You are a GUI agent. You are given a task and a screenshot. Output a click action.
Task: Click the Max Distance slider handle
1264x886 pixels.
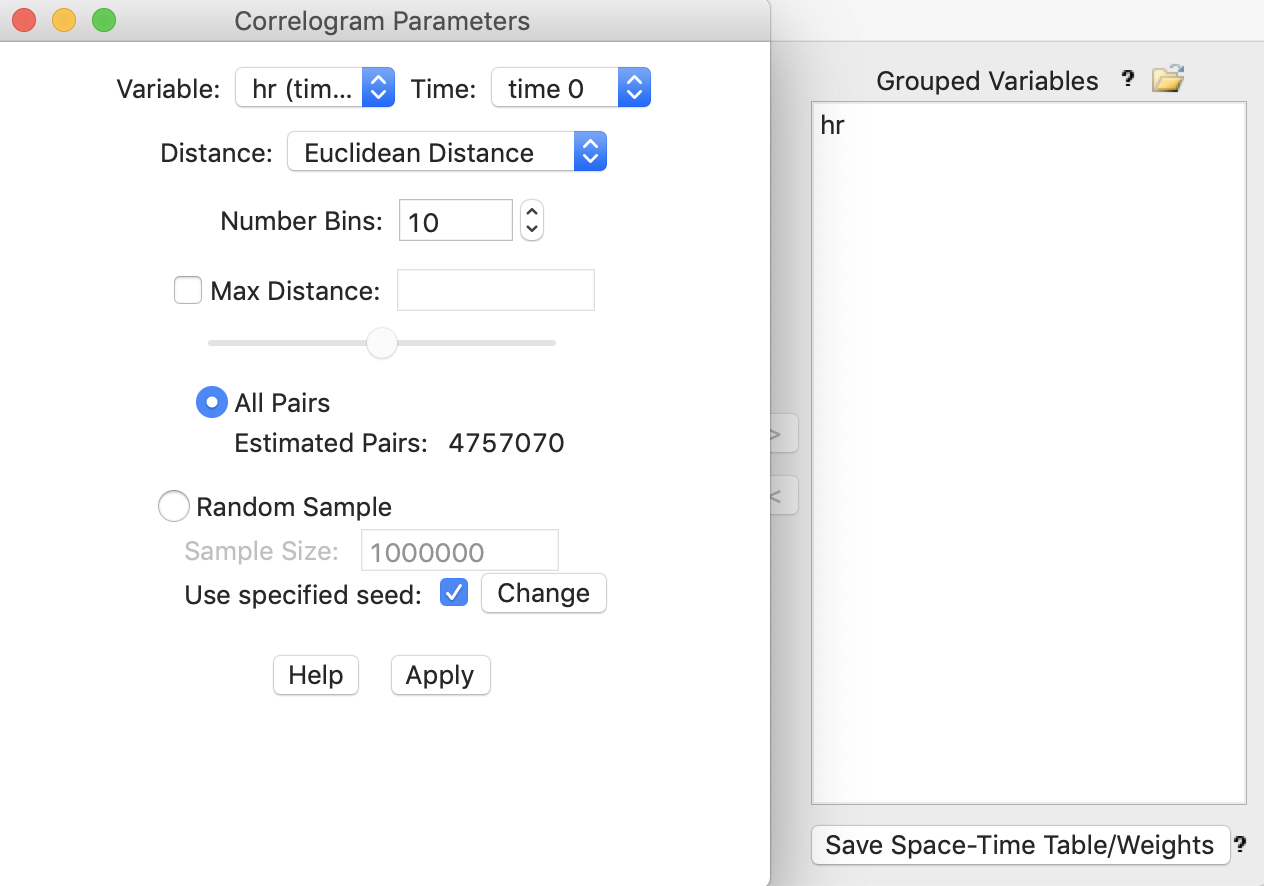coord(382,343)
